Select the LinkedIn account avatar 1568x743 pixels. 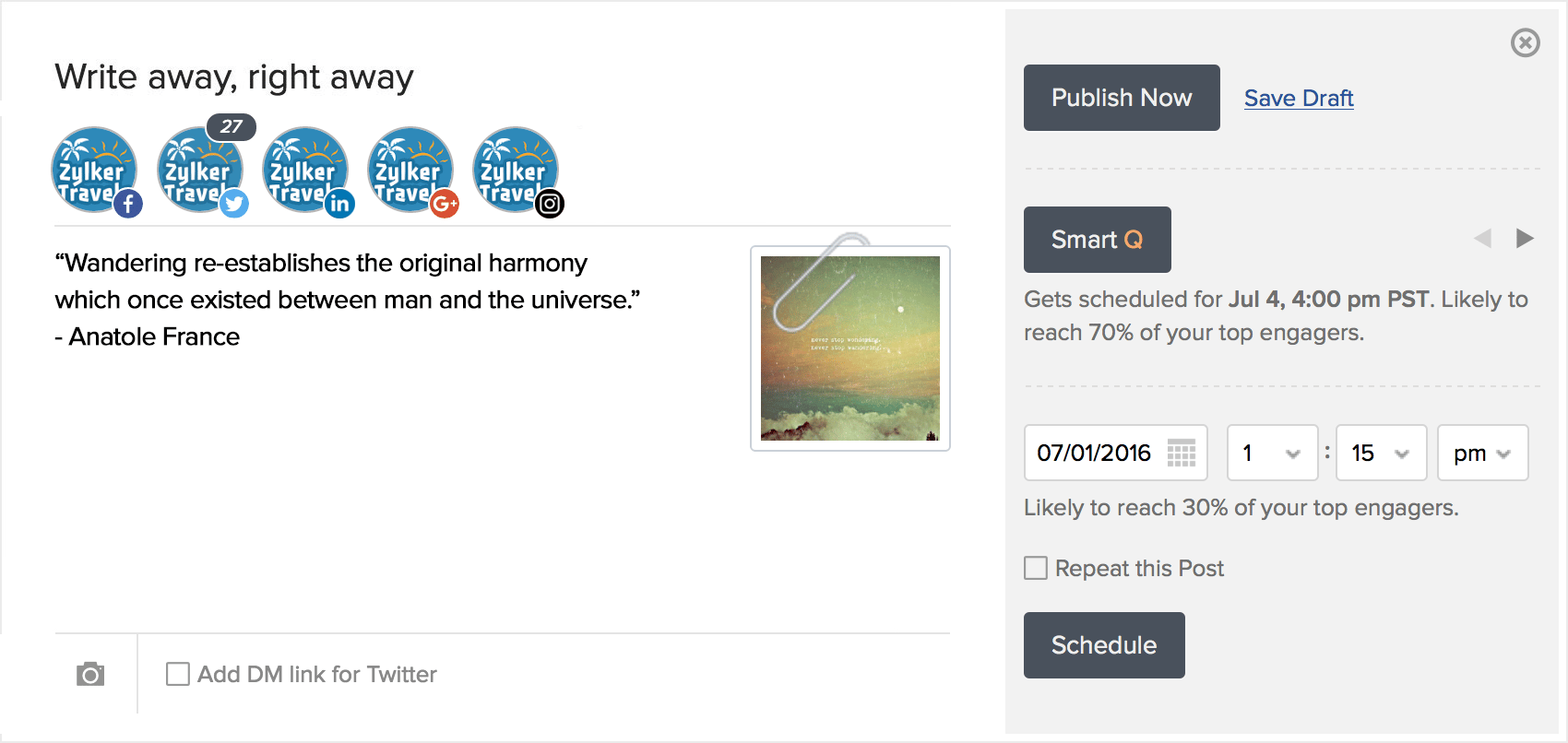coord(307,171)
